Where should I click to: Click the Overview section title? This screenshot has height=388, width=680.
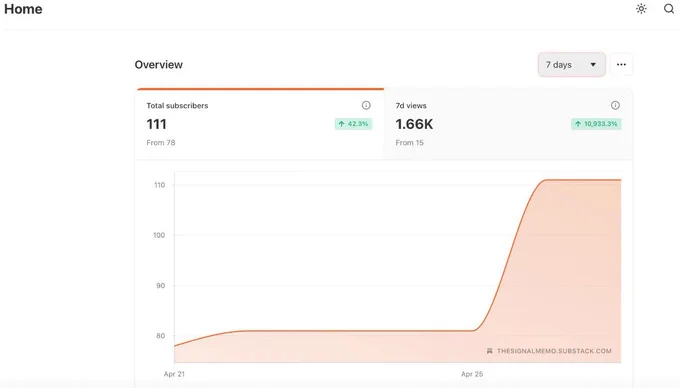point(159,65)
